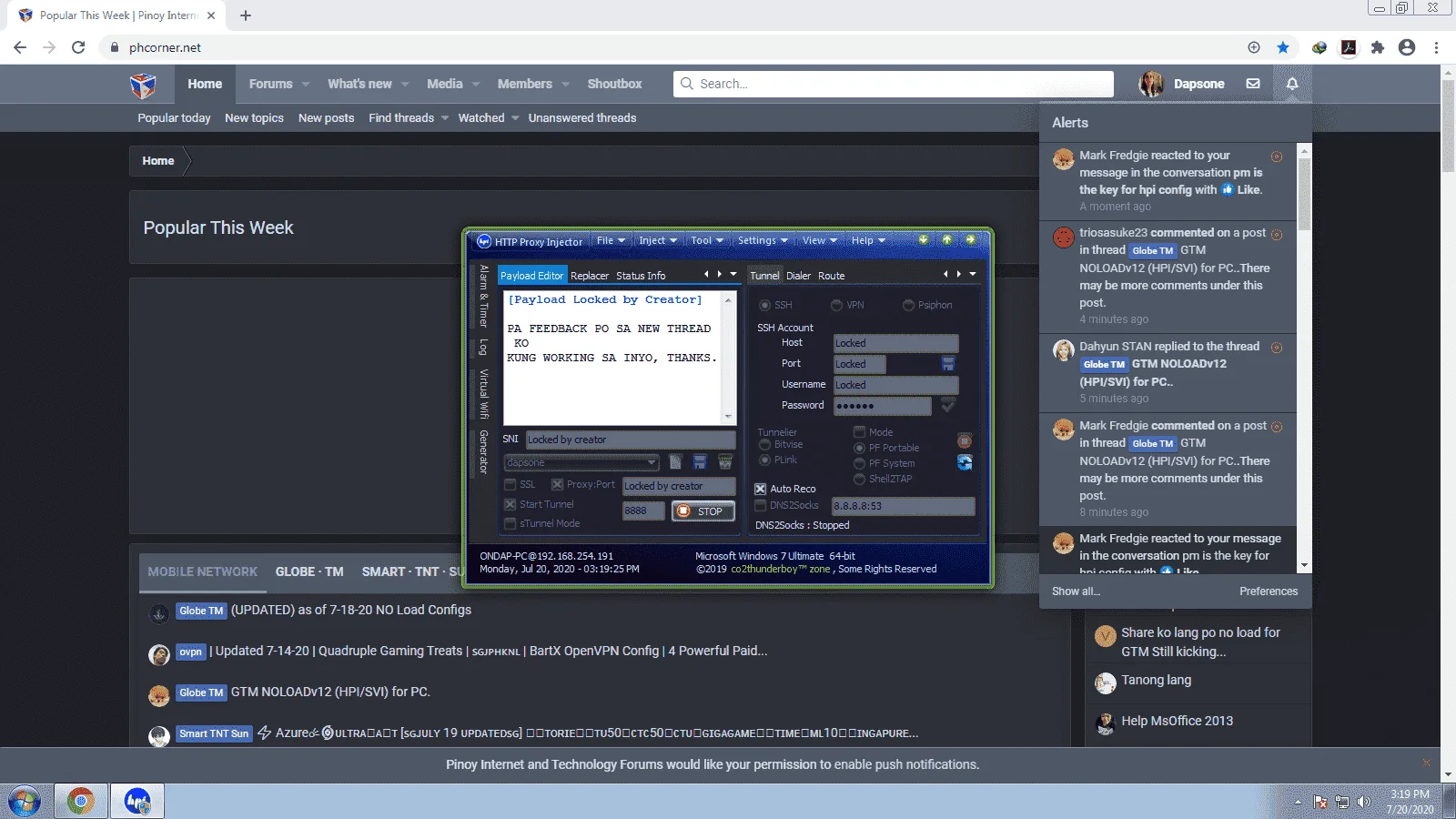Open the View menu dropdown in HTTP Proxy Injector
This screenshot has height=819, width=1456.
pyautogui.click(x=820, y=240)
